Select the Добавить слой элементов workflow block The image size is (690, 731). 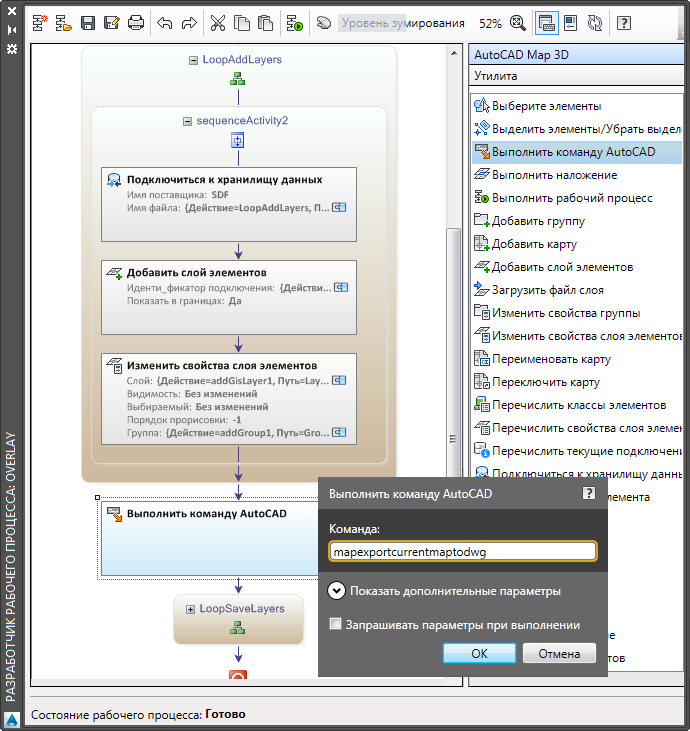tap(229, 297)
